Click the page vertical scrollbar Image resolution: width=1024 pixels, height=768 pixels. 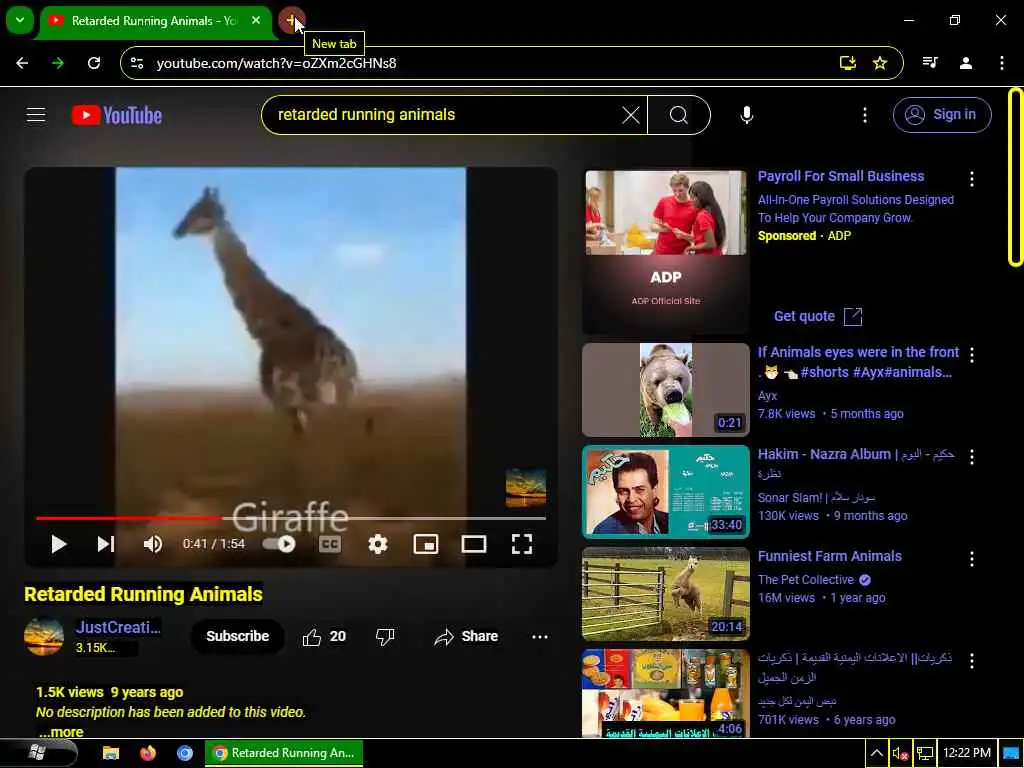(x=1016, y=177)
